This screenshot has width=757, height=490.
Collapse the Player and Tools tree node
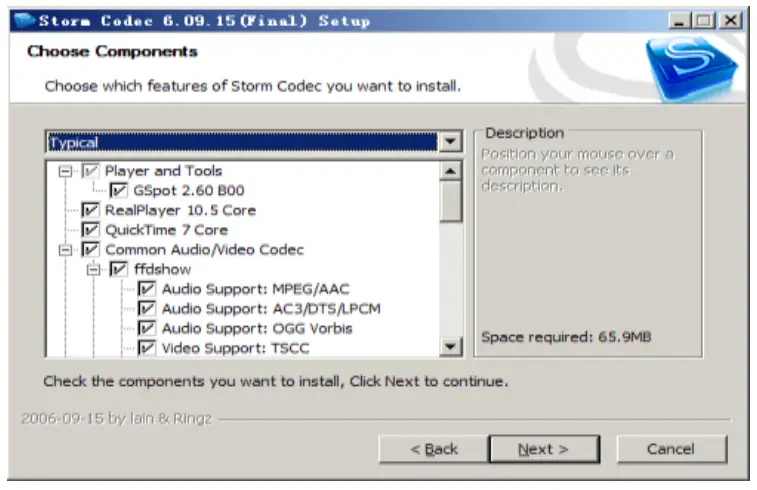point(65,171)
